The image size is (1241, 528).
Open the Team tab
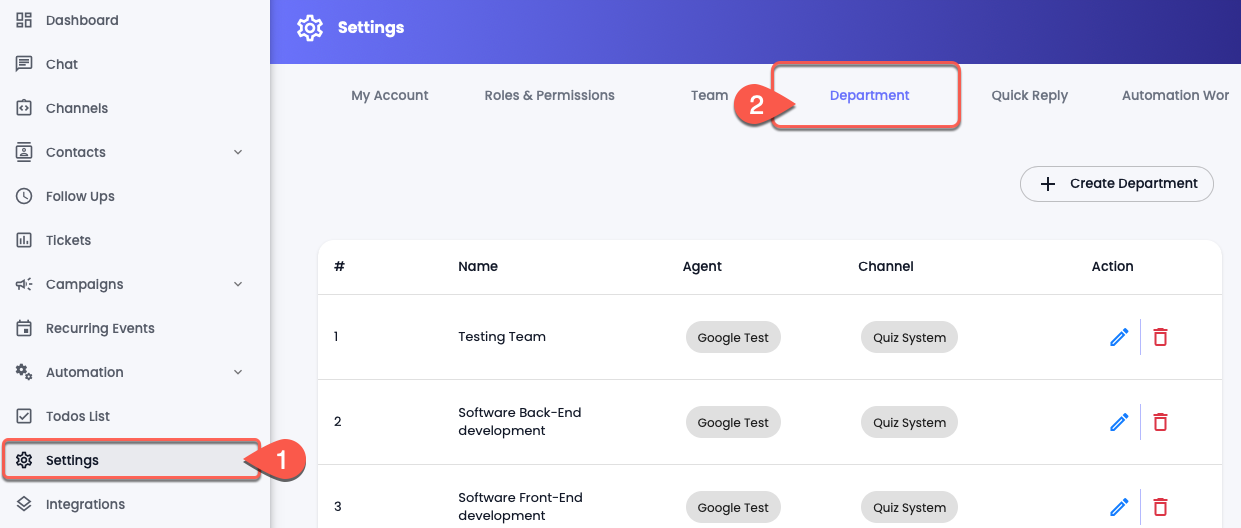[709, 96]
